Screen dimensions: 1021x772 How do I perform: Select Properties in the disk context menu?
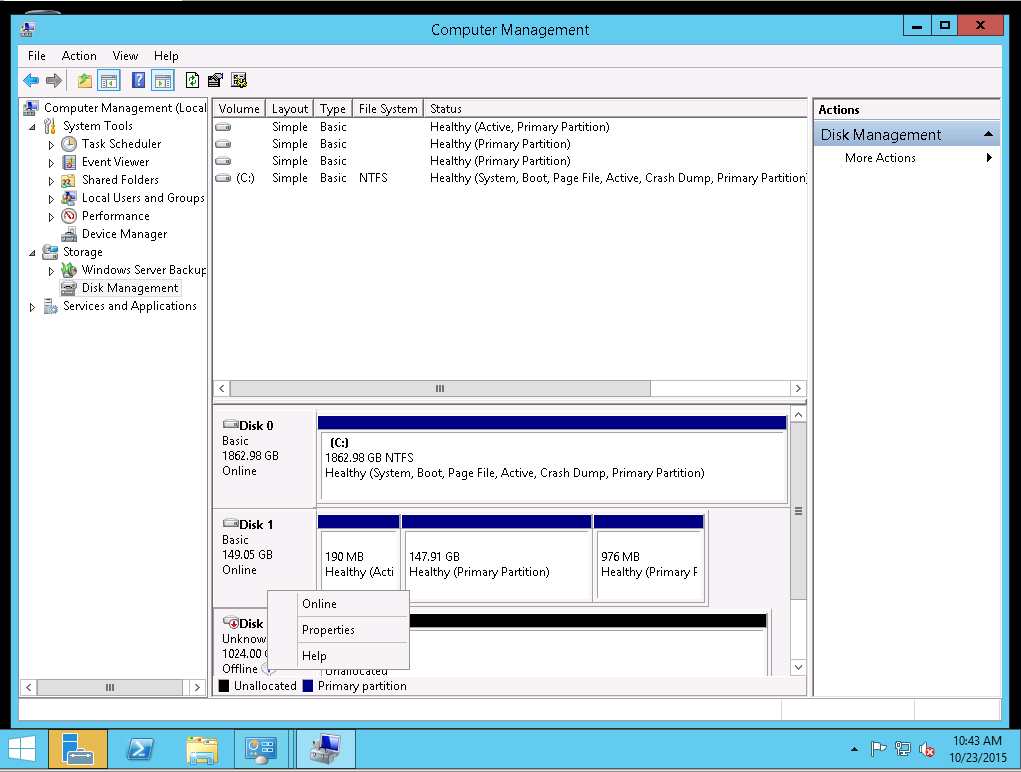point(328,630)
